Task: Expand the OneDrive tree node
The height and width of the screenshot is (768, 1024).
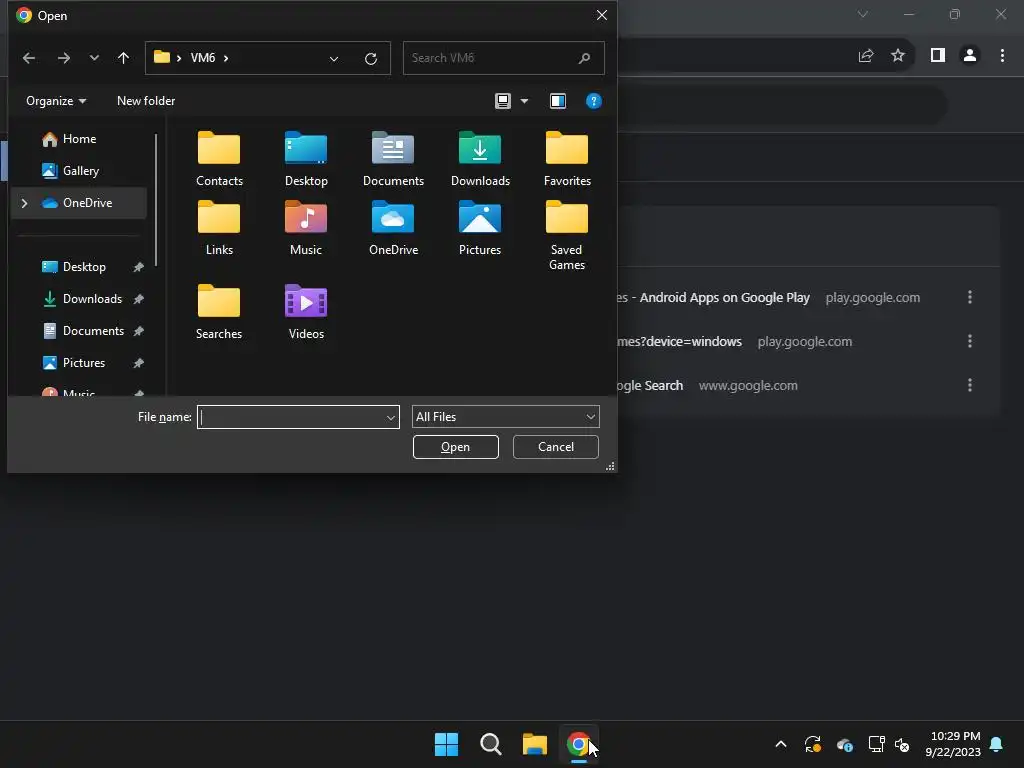Action: pos(24,203)
